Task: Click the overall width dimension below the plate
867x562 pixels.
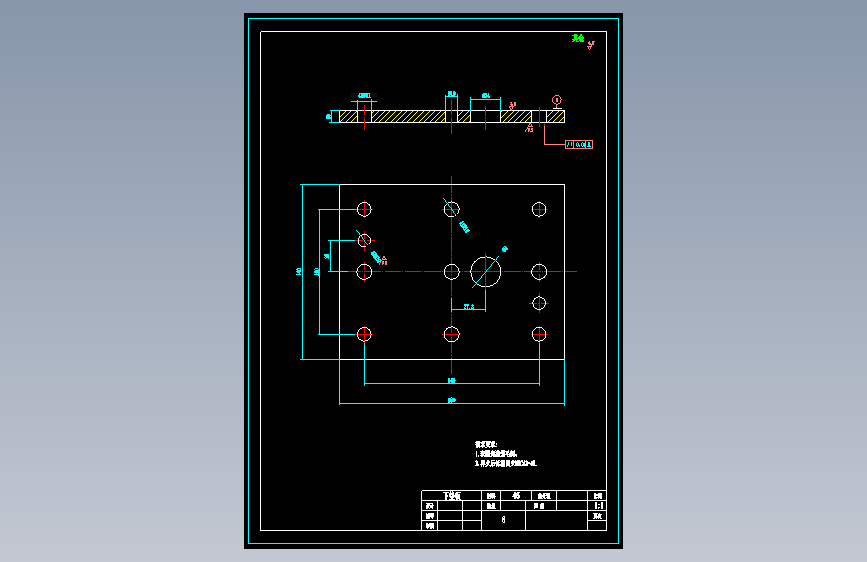Action: 452,400
